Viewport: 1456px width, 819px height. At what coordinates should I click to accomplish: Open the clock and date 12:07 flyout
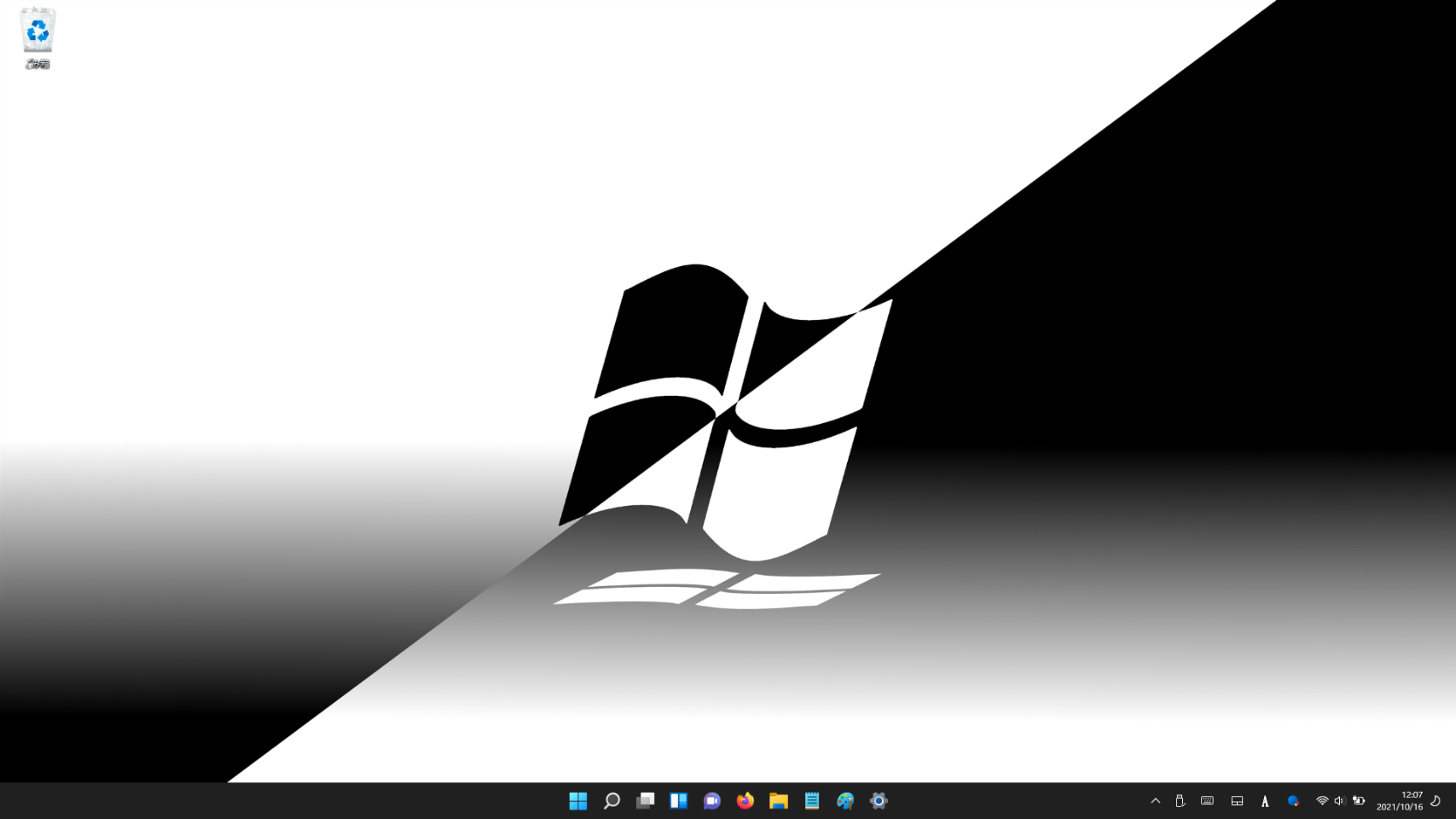pos(1400,801)
